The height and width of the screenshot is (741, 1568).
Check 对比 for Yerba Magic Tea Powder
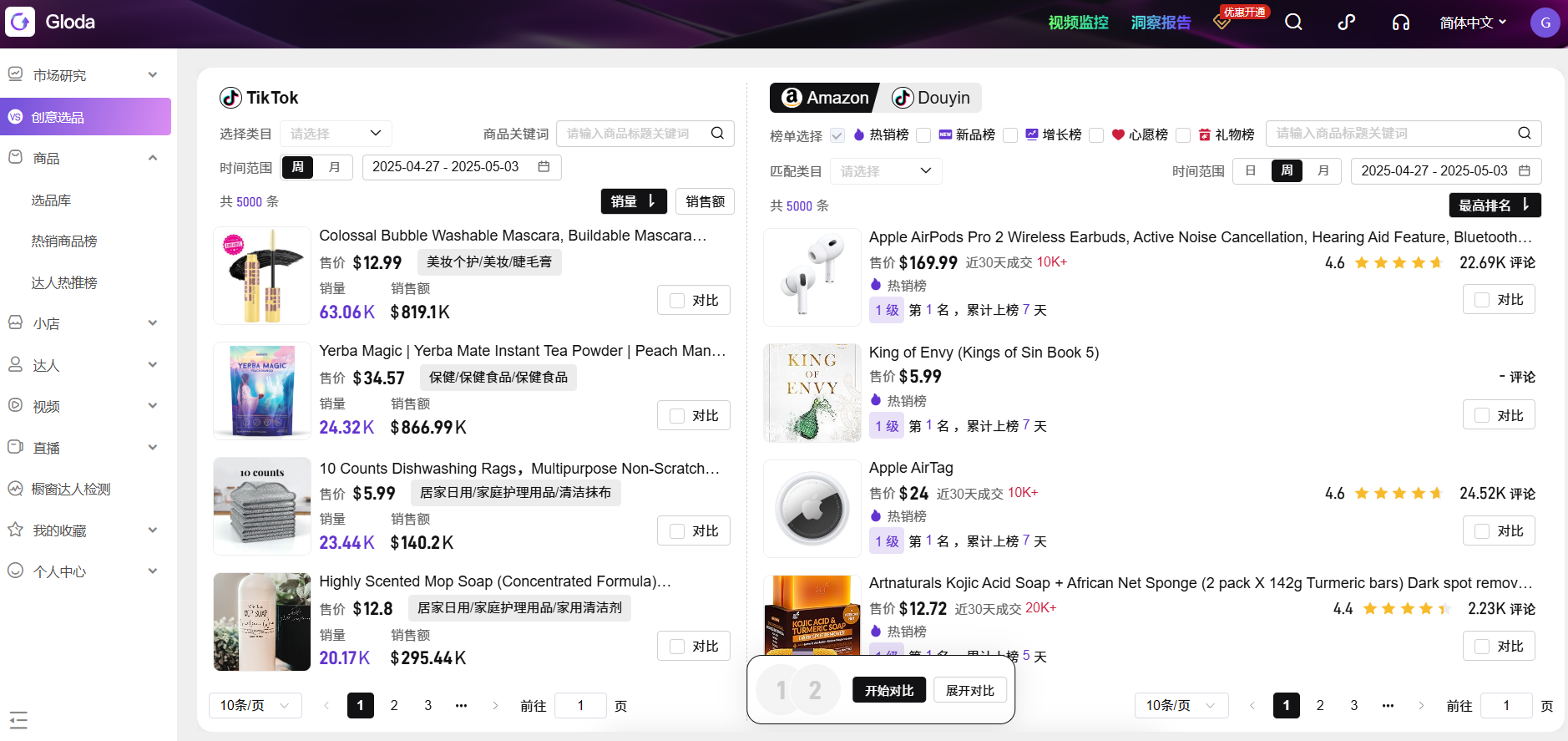(677, 416)
